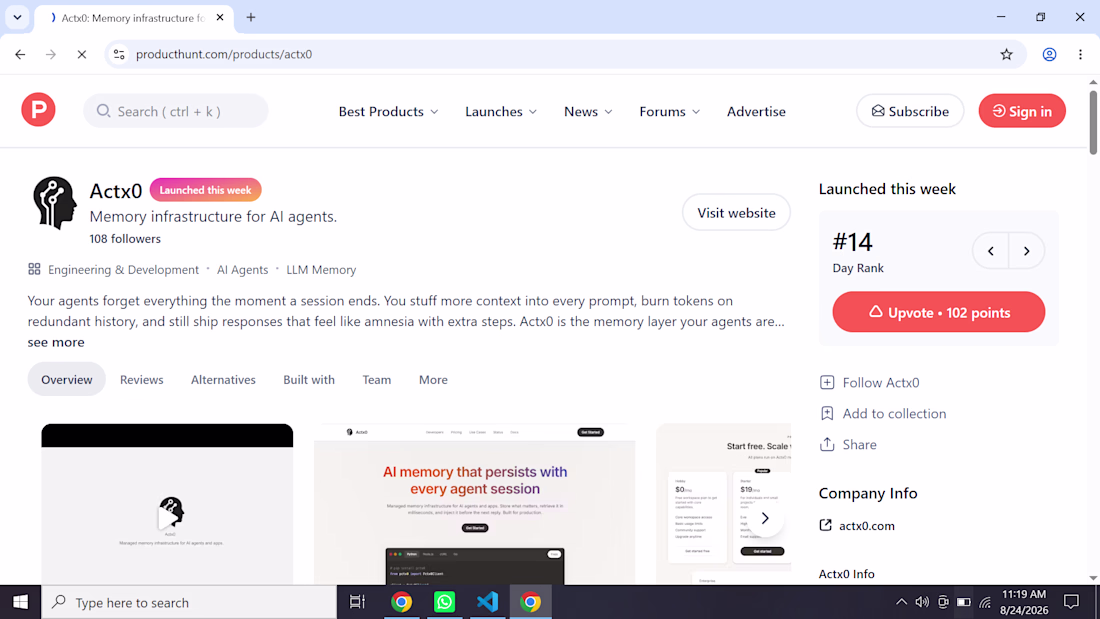Follow Actx0

pyautogui.click(x=870, y=382)
